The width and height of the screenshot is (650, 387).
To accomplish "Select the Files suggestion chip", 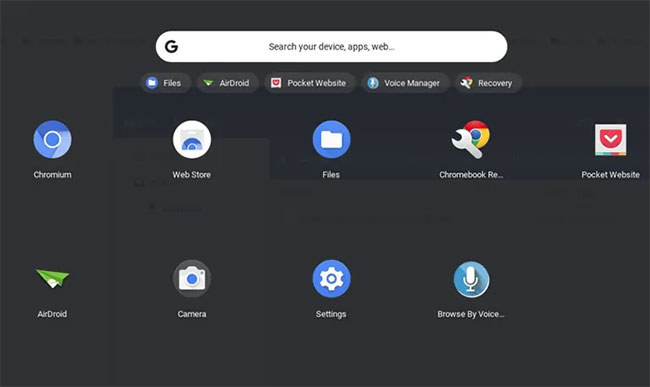I will point(165,83).
